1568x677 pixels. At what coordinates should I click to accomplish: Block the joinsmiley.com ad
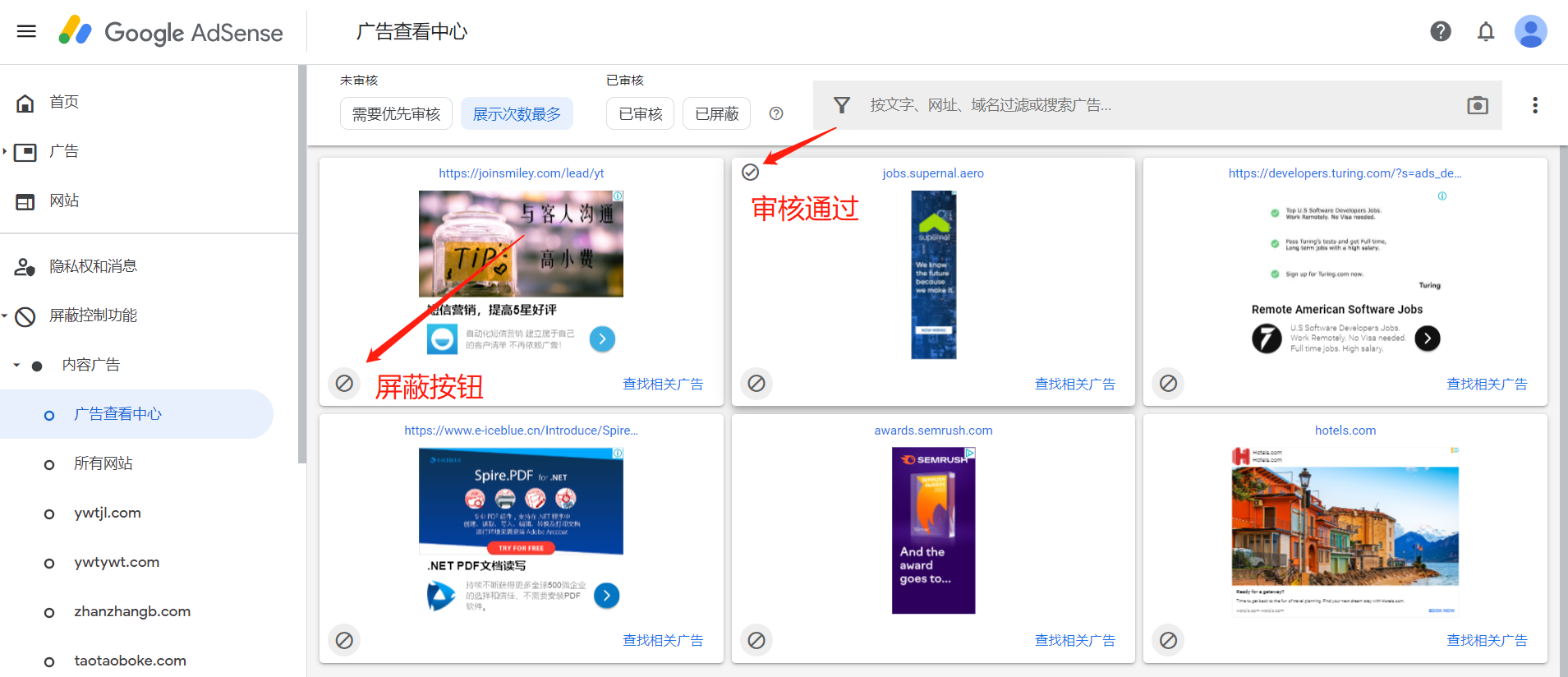point(344,384)
